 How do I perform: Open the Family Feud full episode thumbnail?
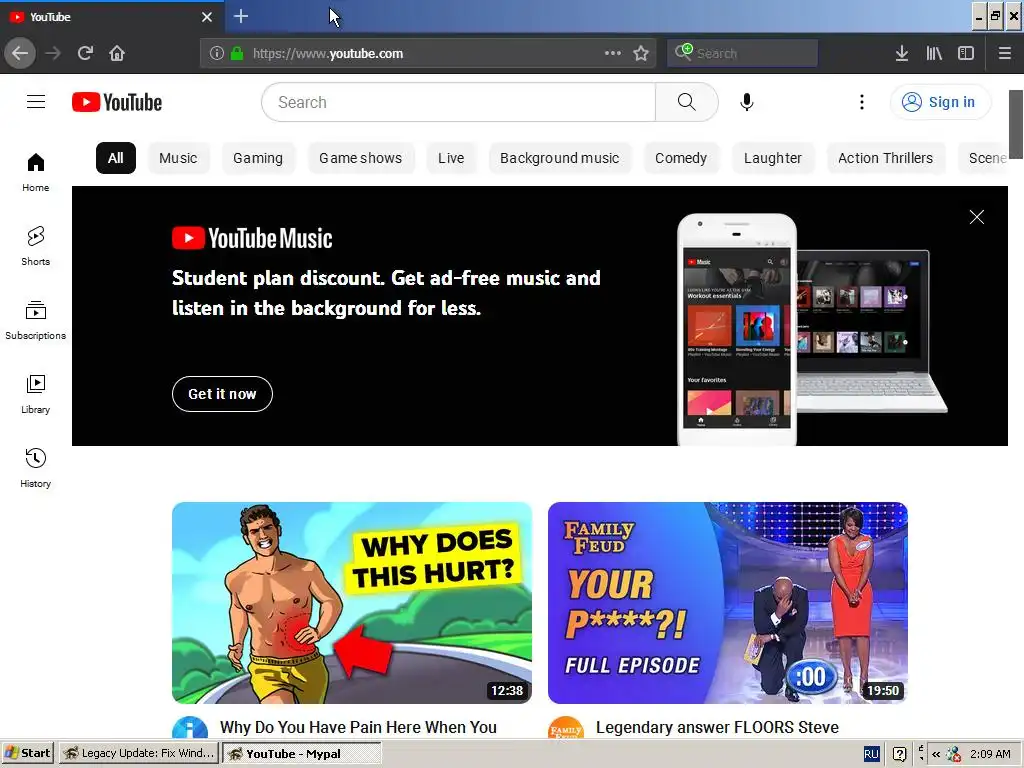(728, 603)
